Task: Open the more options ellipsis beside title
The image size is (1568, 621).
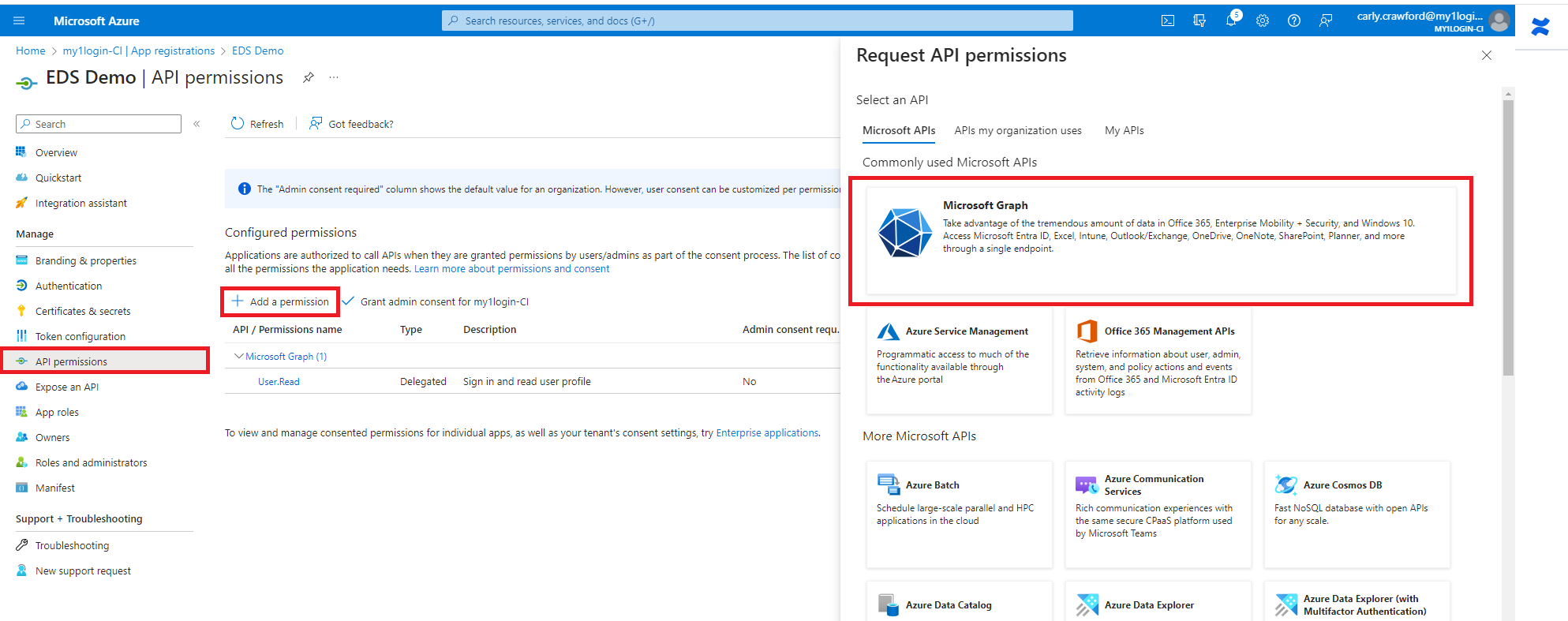Action: click(334, 77)
